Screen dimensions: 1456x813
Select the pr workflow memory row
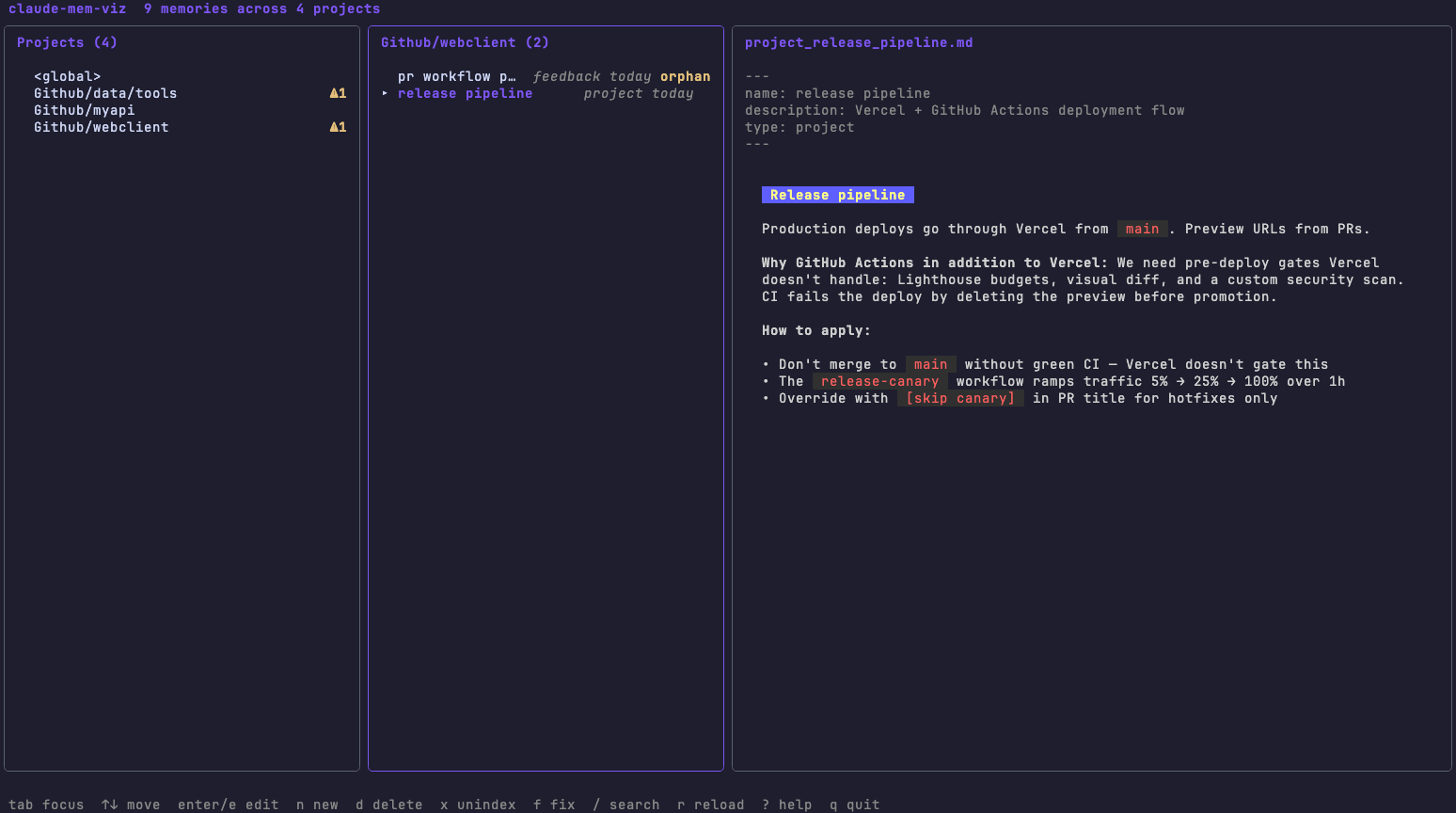[x=546, y=76]
